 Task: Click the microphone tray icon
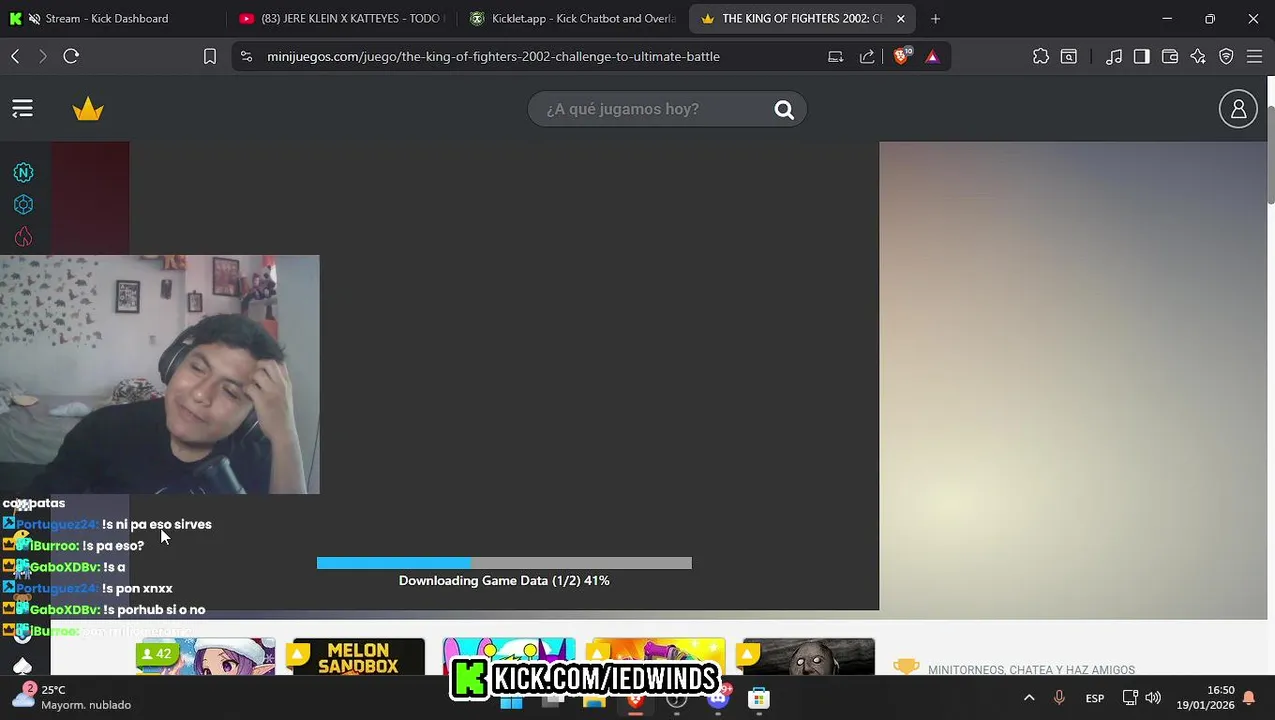(1060, 697)
